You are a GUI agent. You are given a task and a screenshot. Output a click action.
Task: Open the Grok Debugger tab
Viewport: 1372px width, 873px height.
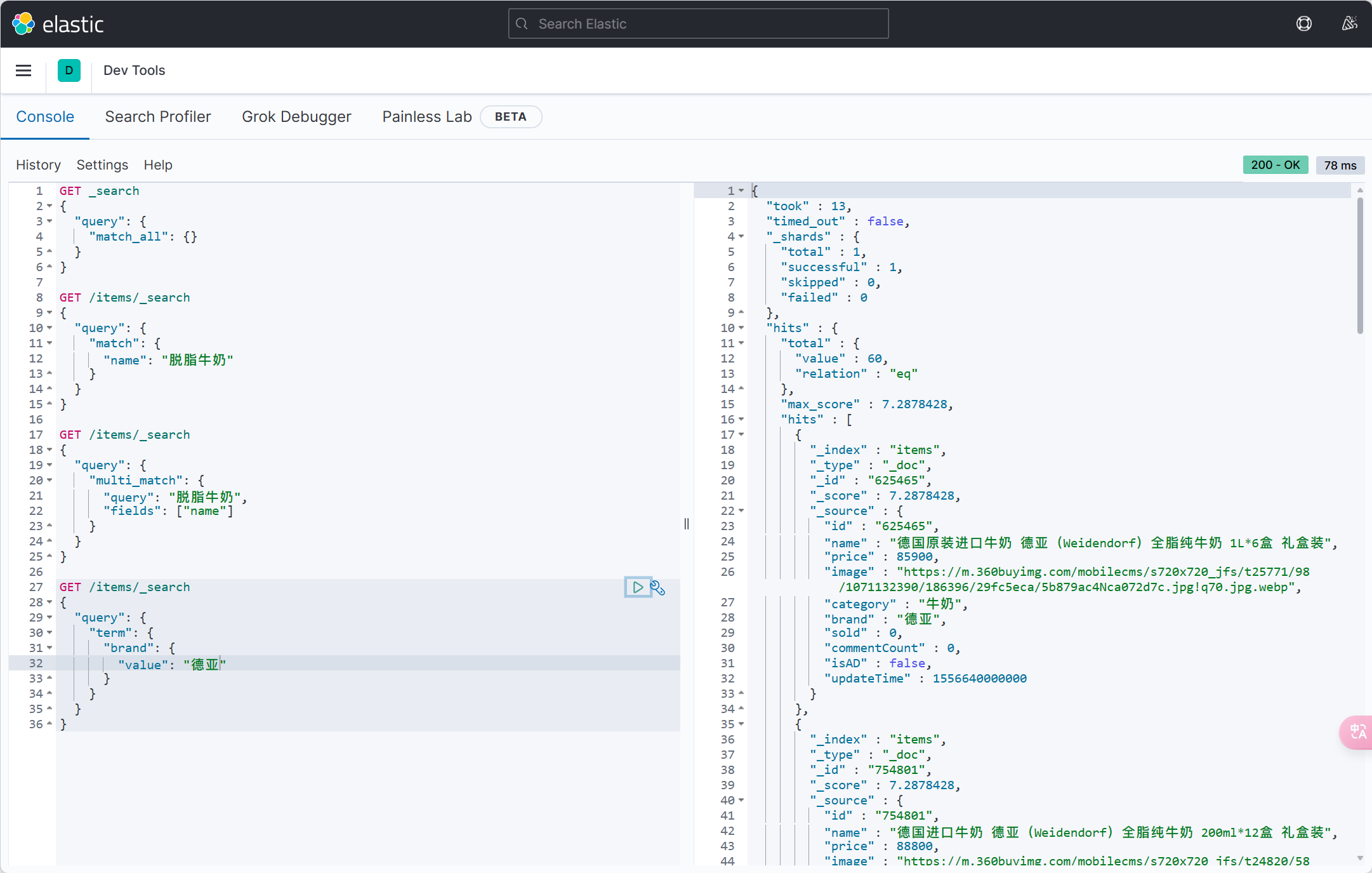coord(296,117)
